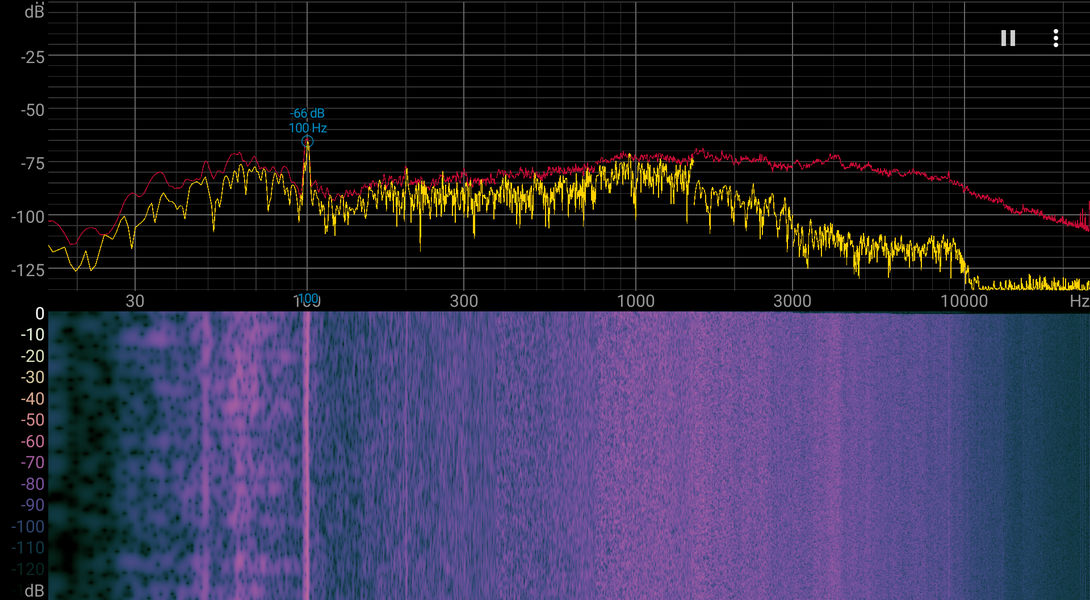The image size is (1090, 600).
Task: Click the spectrogram -90 scale label
Action: point(32,505)
